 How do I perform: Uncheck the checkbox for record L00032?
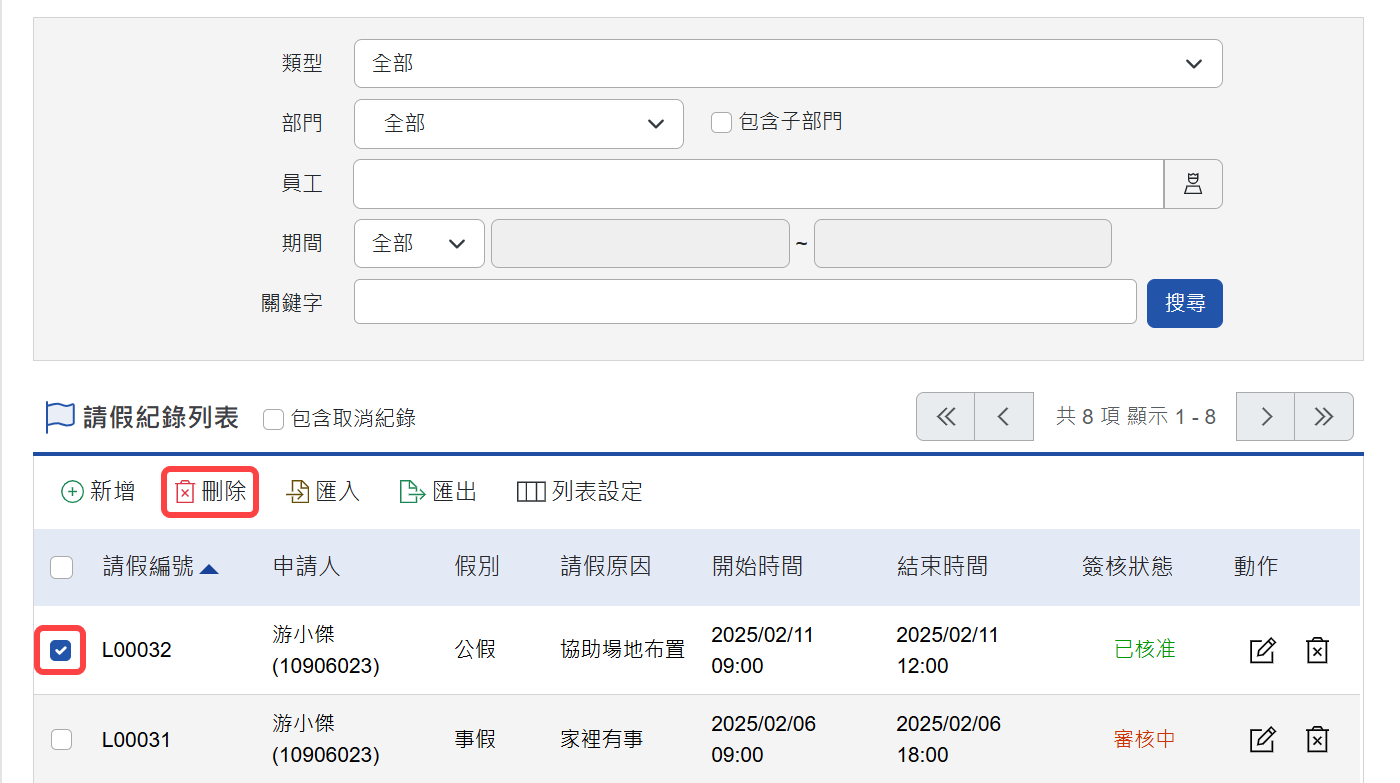(x=61, y=651)
